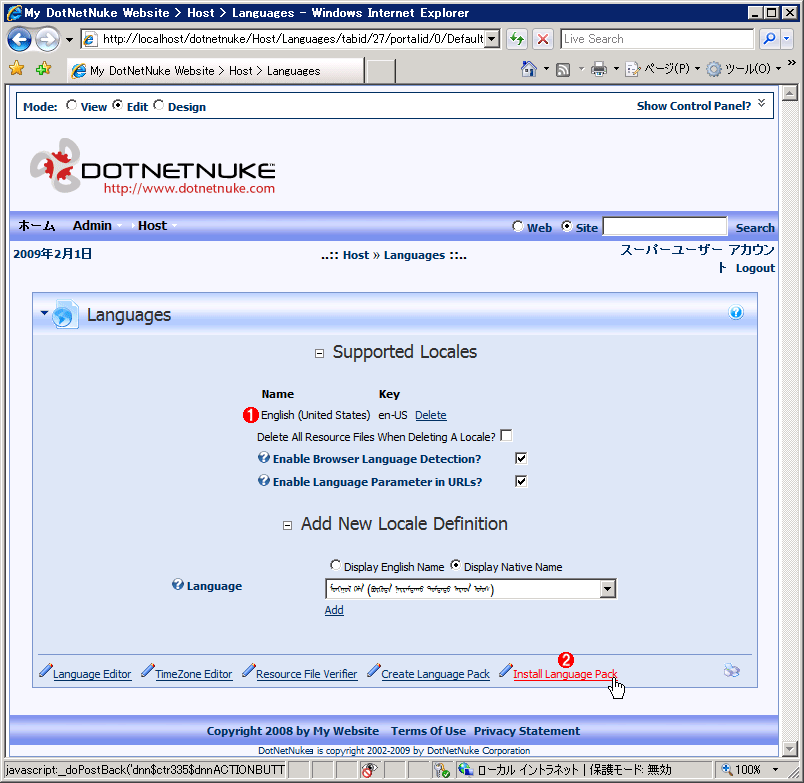The width and height of the screenshot is (804, 783).
Task: Collapse the Add New Locale Definition section
Action: [x=288, y=526]
